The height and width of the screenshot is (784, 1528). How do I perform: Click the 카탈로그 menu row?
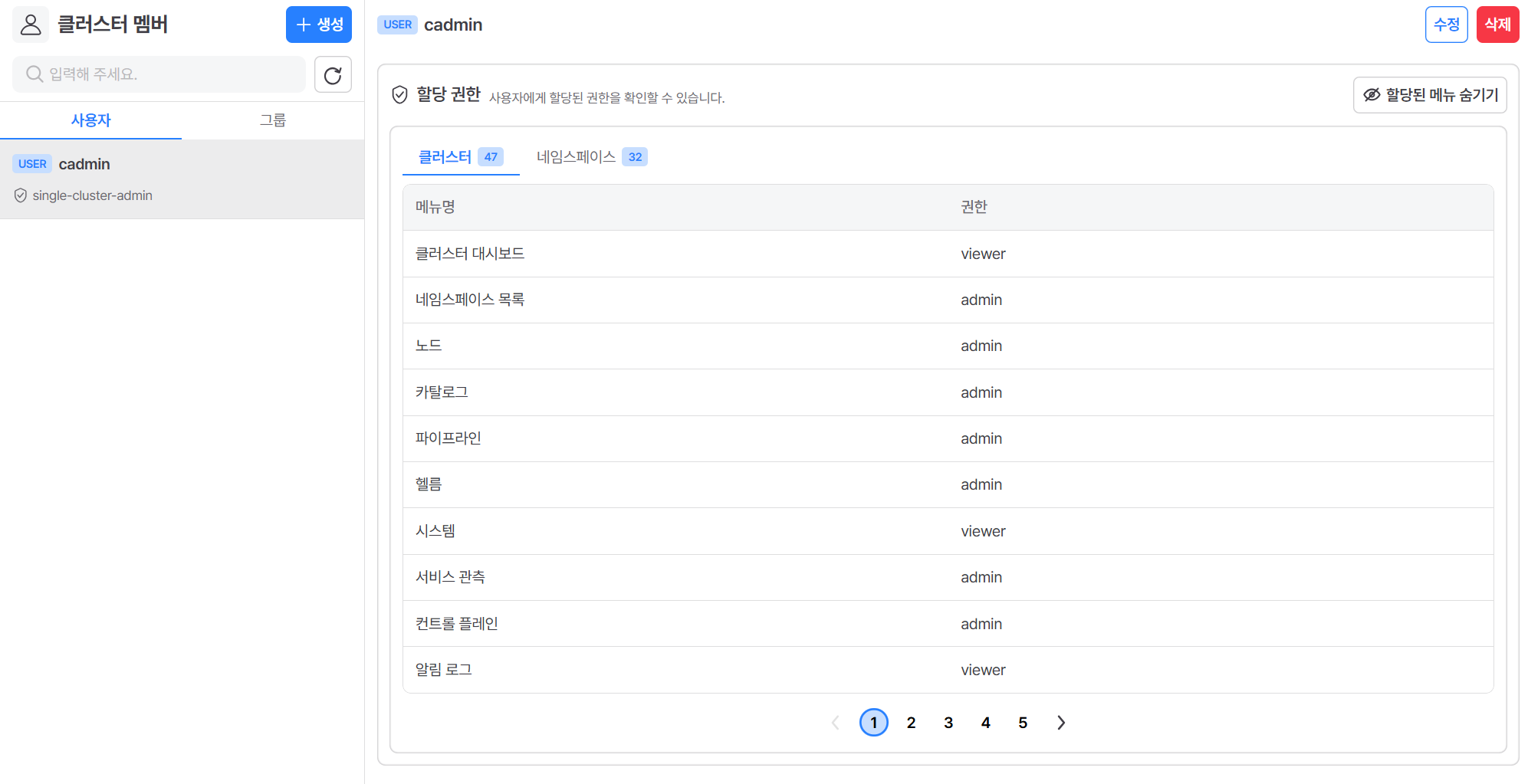(x=948, y=392)
